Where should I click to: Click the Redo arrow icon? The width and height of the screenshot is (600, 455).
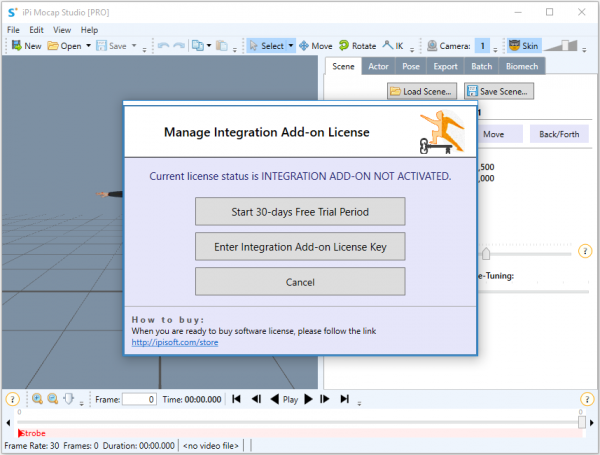[179, 46]
